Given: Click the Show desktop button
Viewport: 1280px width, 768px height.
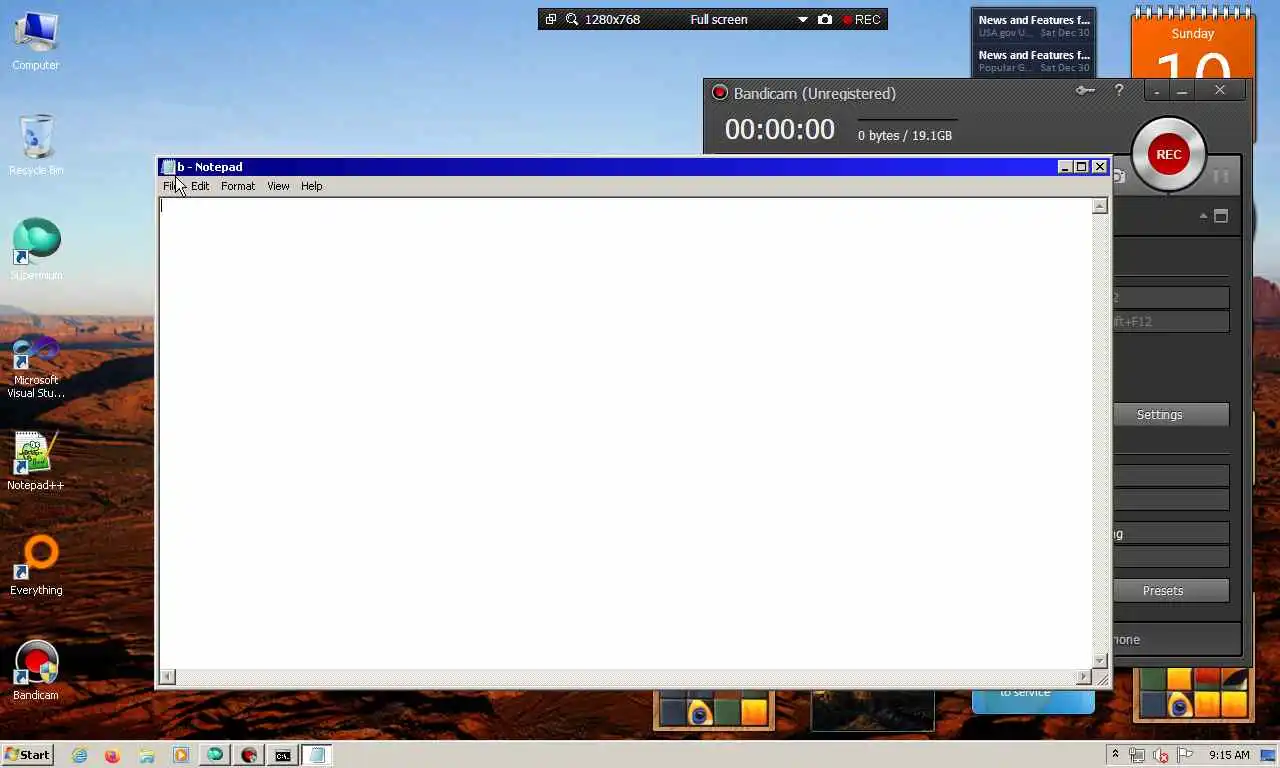Looking at the screenshot, I should coord(1269,755).
